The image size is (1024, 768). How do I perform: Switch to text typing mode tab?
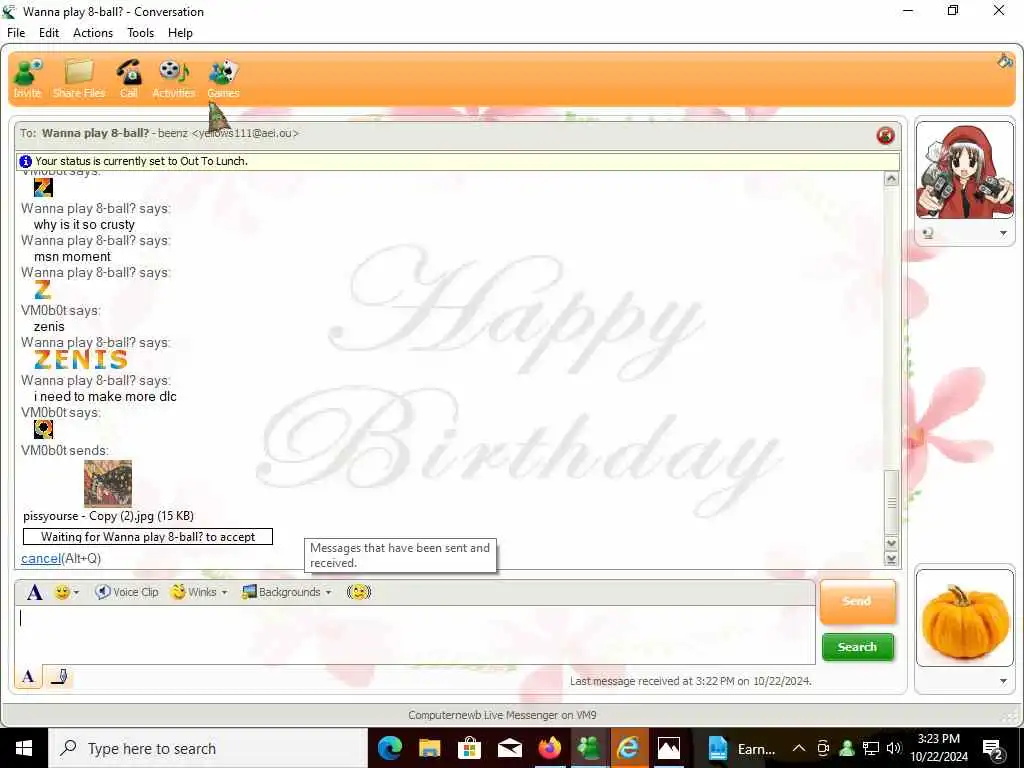click(x=28, y=677)
